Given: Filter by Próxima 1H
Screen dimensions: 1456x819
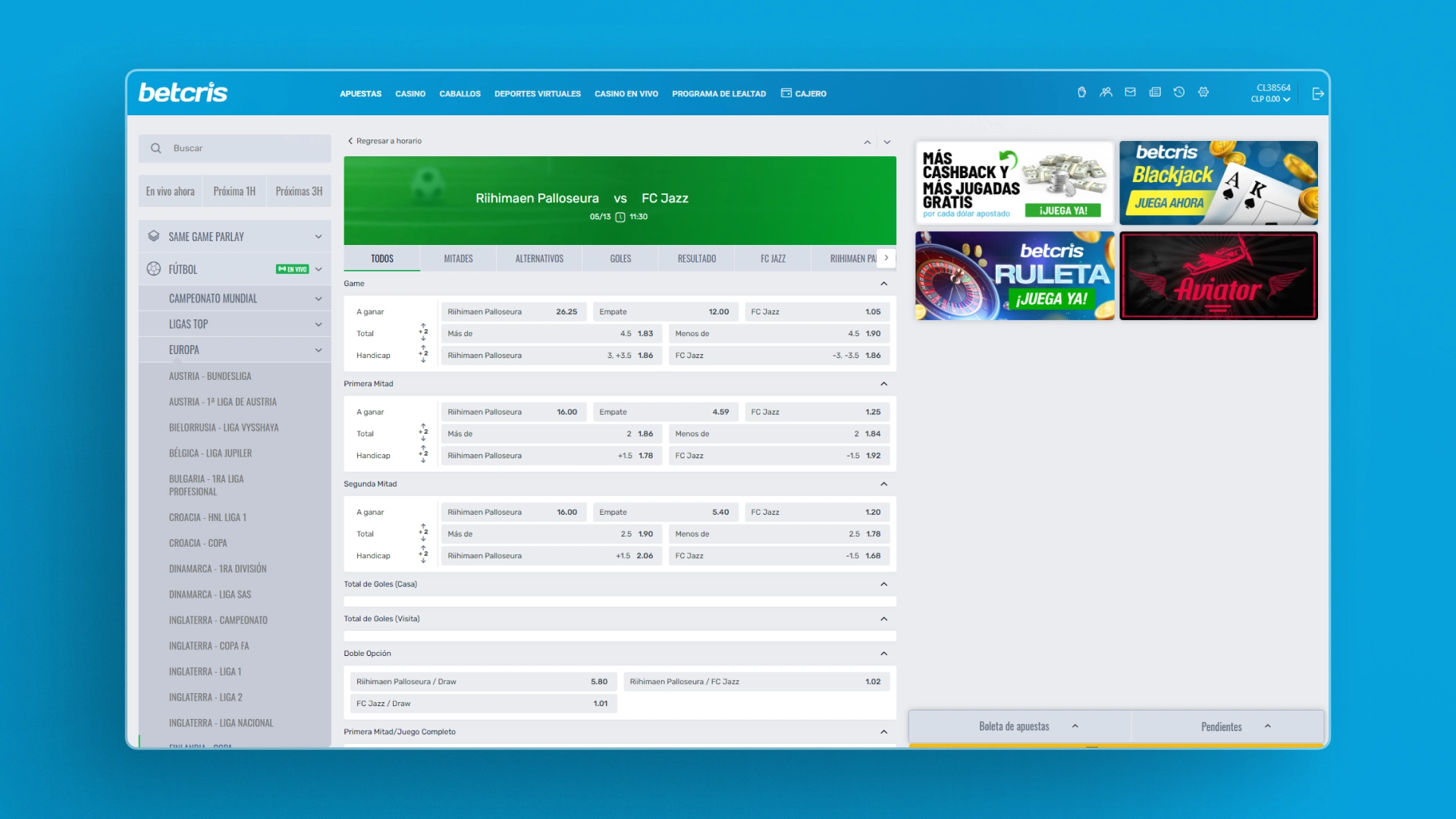Looking at the screenshot, I should coord(234,191).
